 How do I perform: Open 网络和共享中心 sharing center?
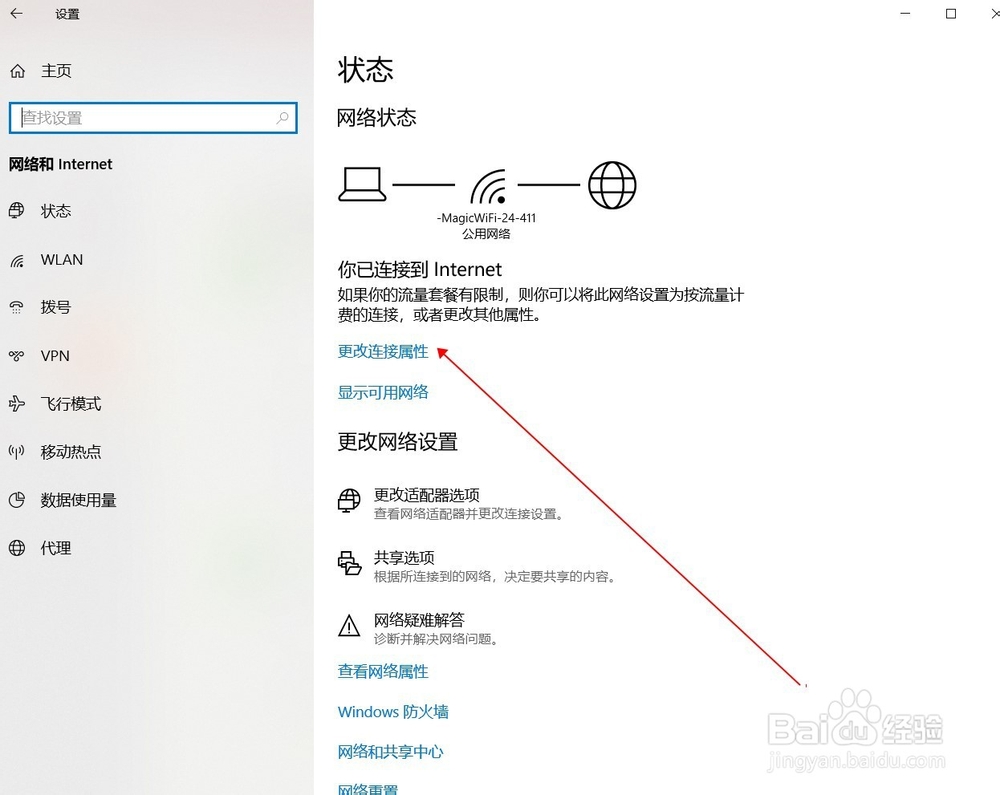pos(391,751)
